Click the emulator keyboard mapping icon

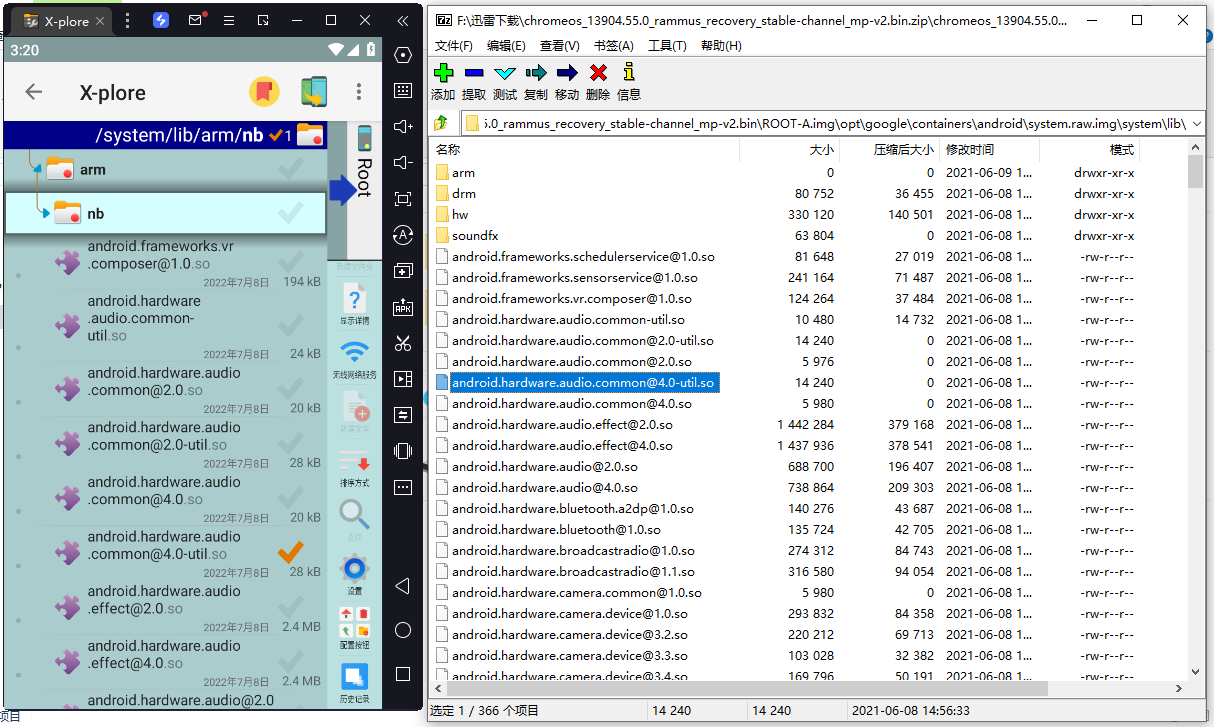(x=403, y=90)
